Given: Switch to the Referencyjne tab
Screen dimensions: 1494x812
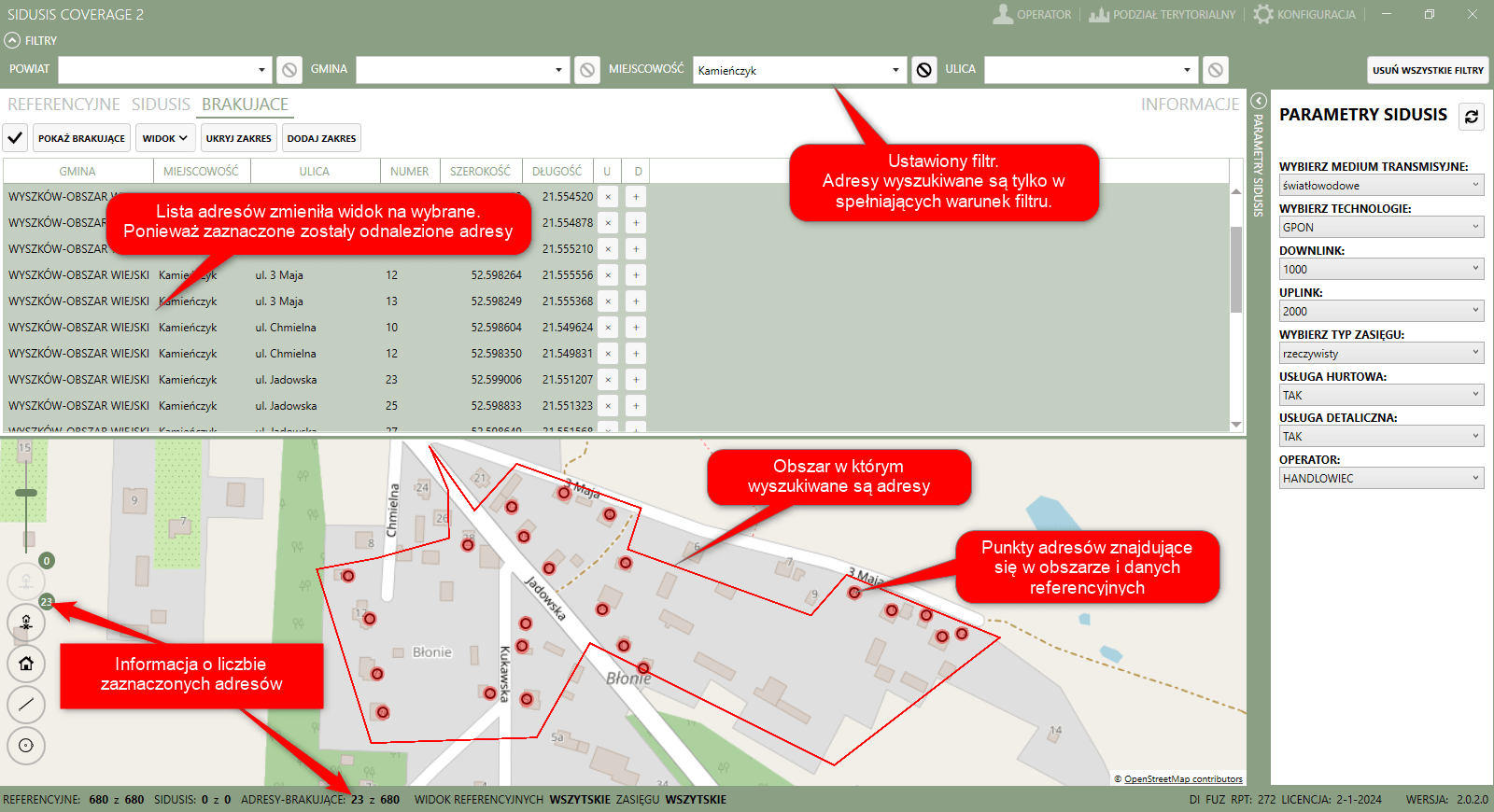Looking at the screenshot, I should [x=63, y=105].
